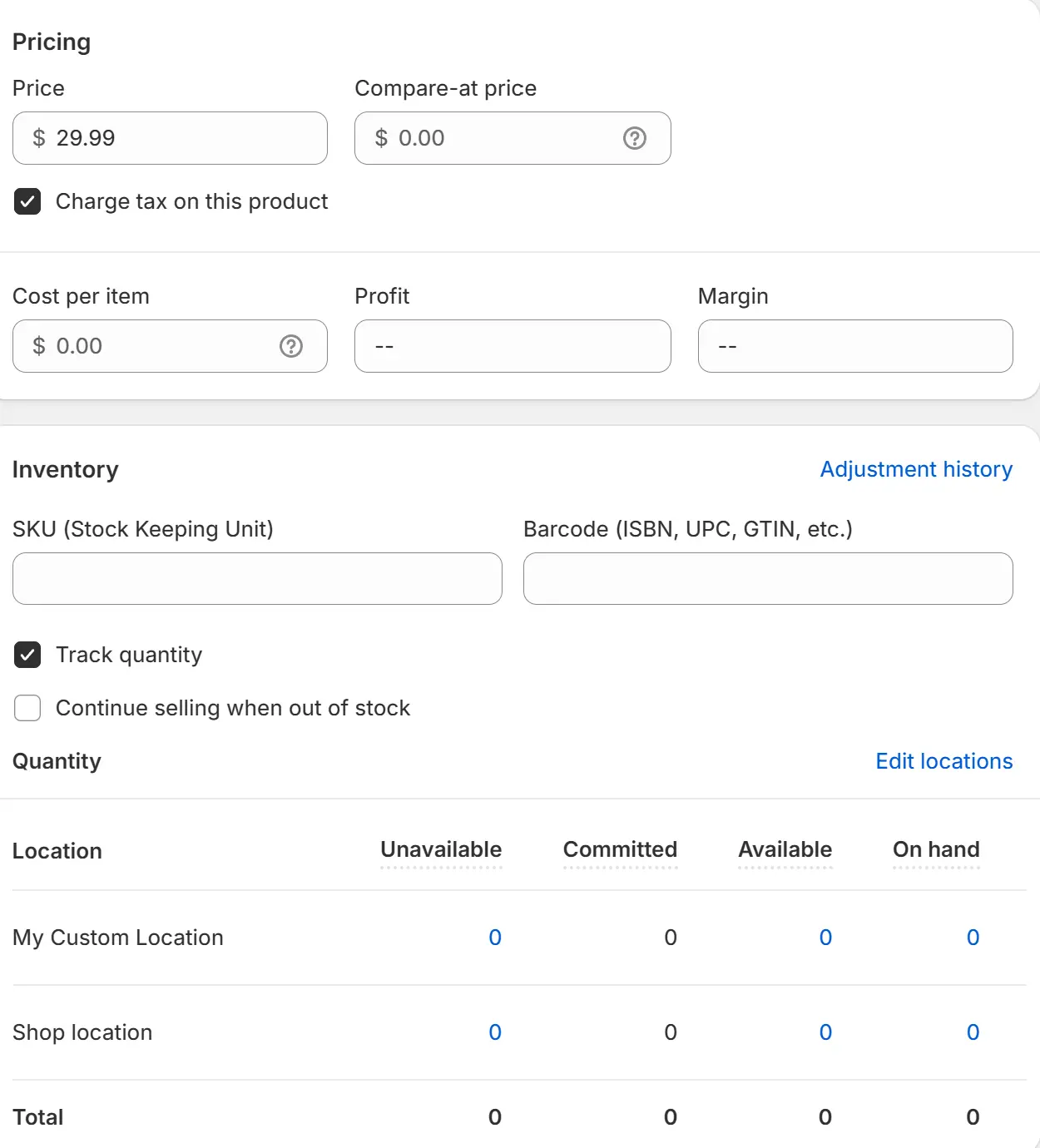1040x1148 pixels.
Task: Open Adjustment history link
Action: point(916,469)
